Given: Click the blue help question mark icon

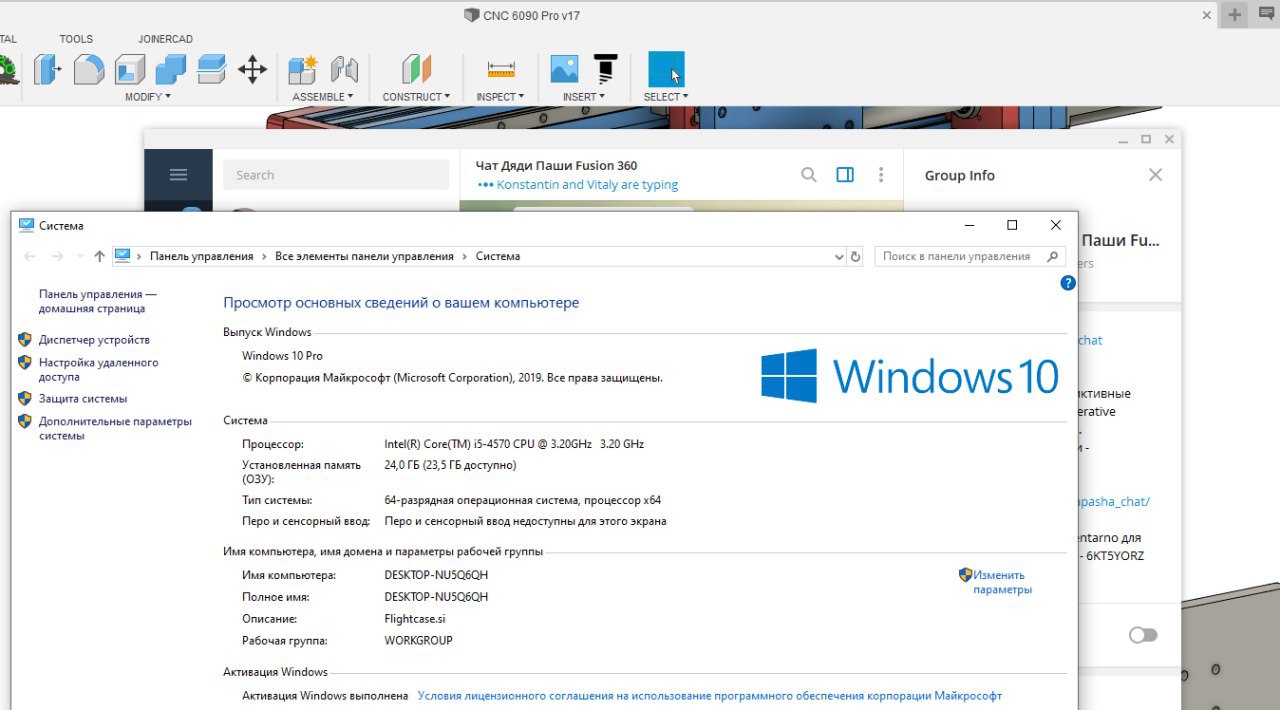Looking at the screenshot, I should pos(1067,283).
